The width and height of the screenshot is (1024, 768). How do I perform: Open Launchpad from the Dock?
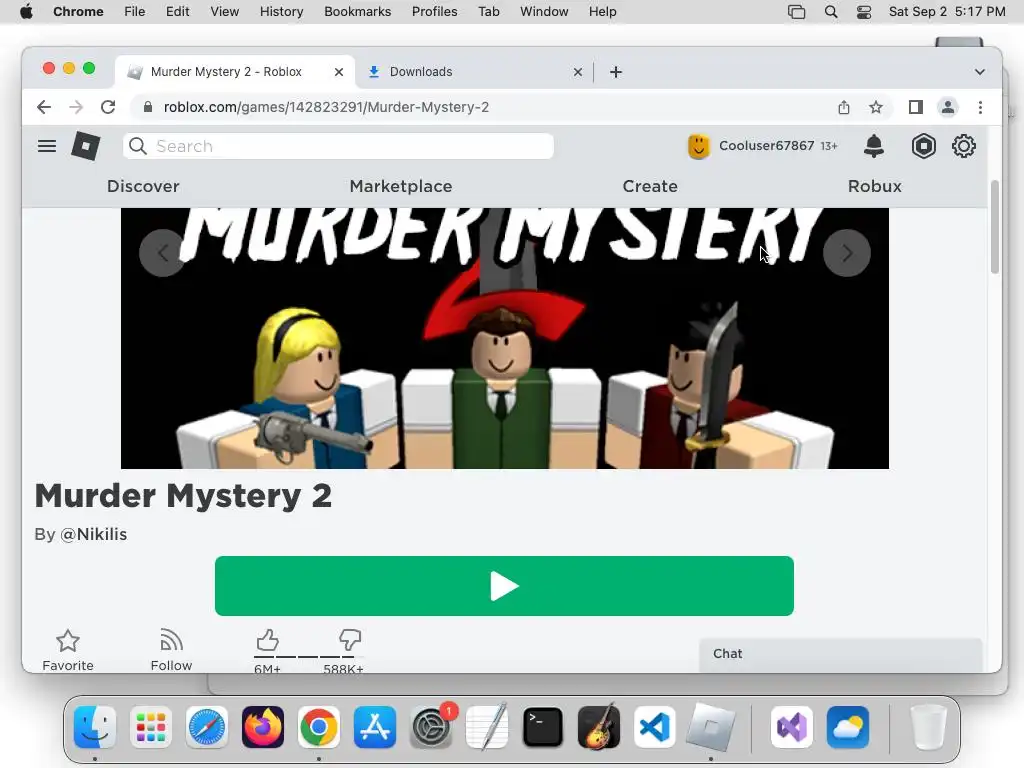coord(151,727)
